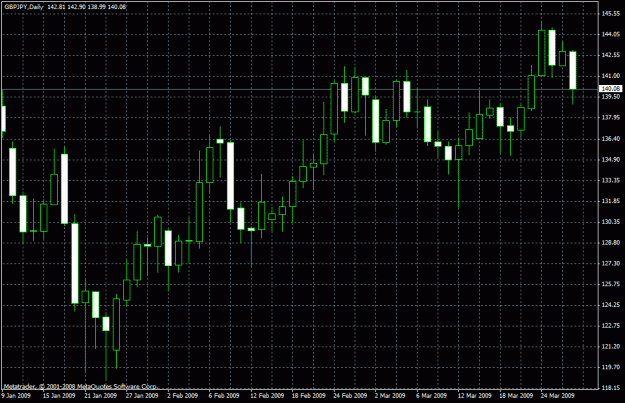This screenshot has height=403, width=625.
Task: Select the 6 Mar 2009 date label
Action: click(431, 396)
